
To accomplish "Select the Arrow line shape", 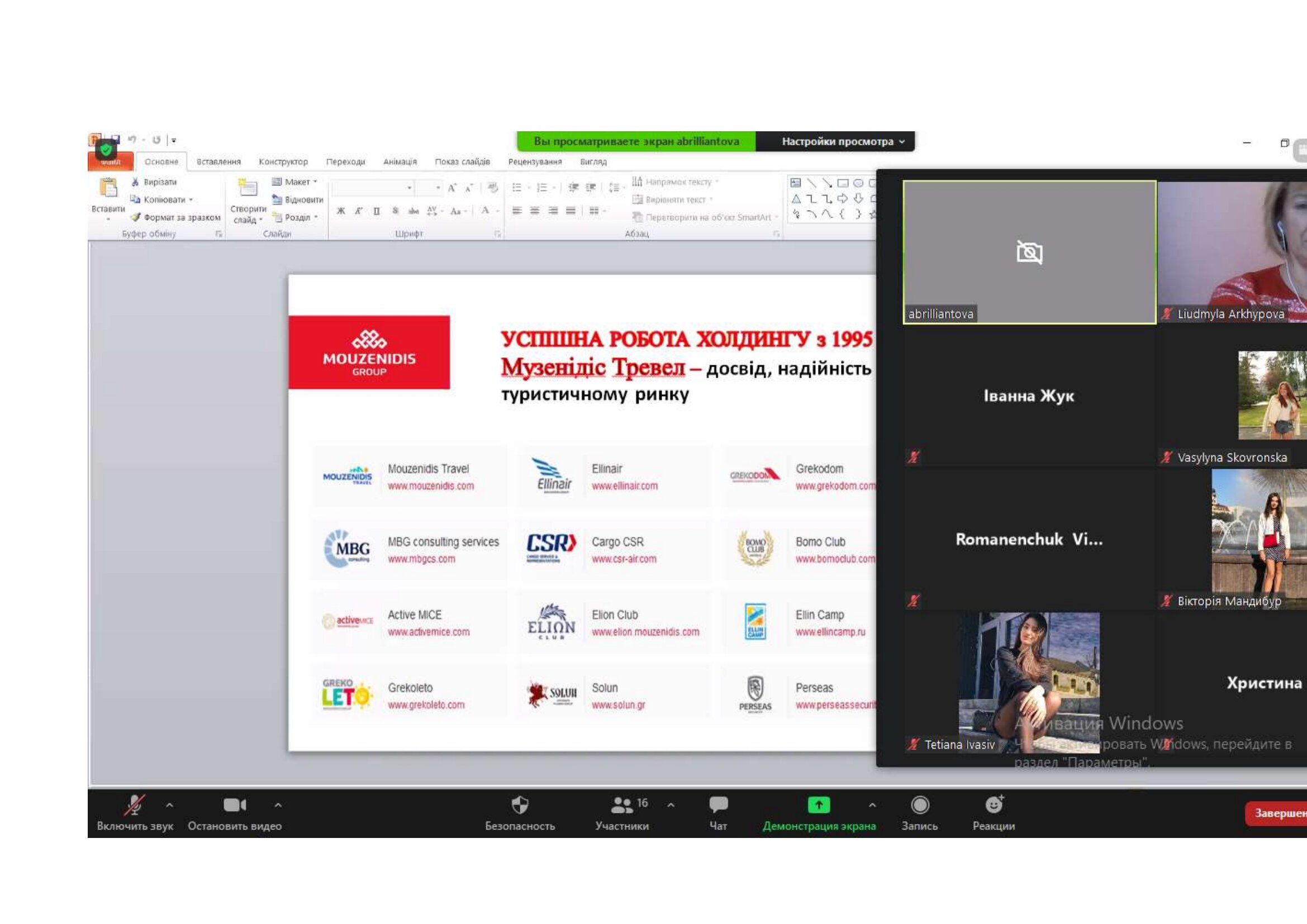I will point(827,183).
